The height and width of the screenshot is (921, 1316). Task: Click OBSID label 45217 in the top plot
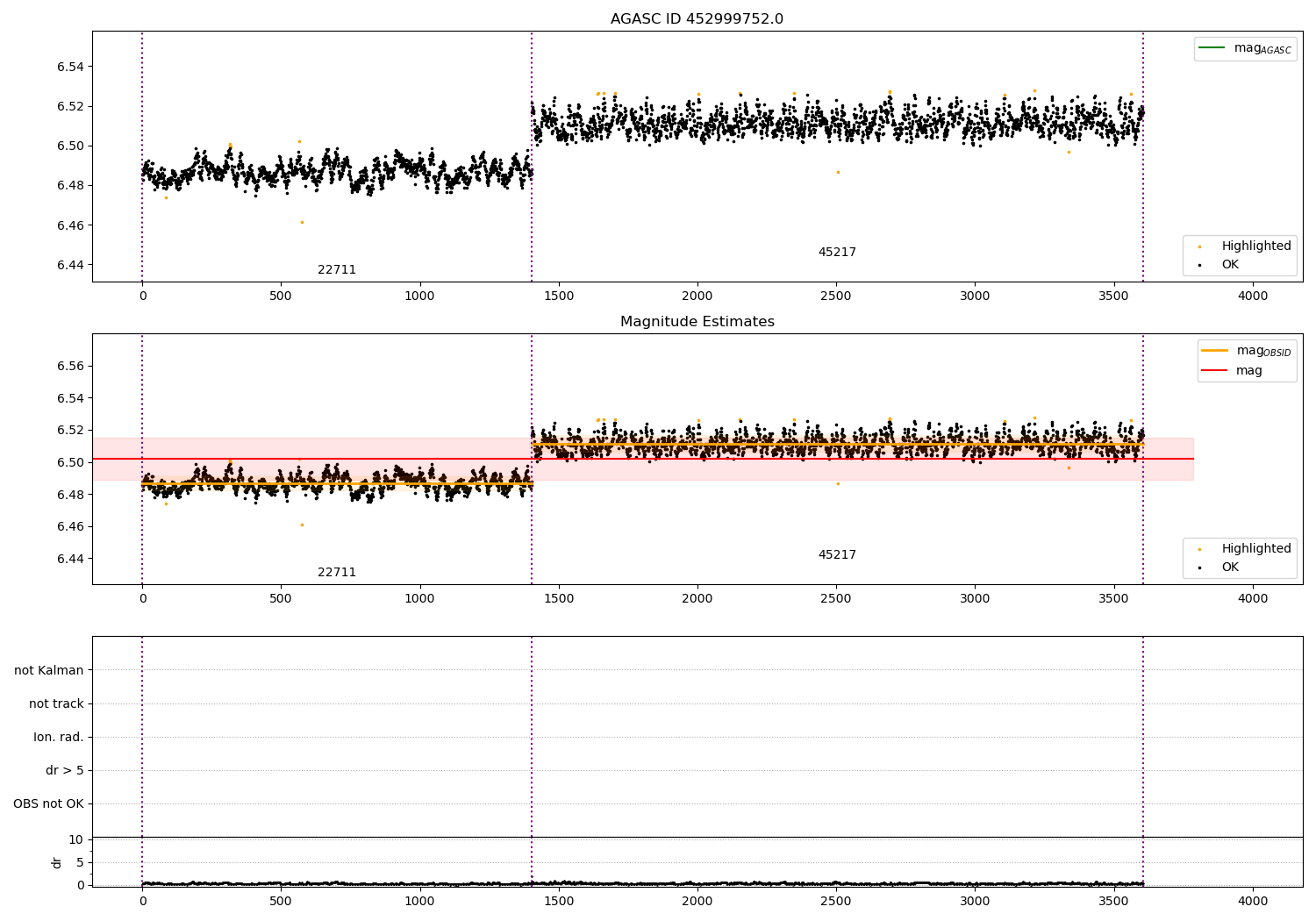837,253
